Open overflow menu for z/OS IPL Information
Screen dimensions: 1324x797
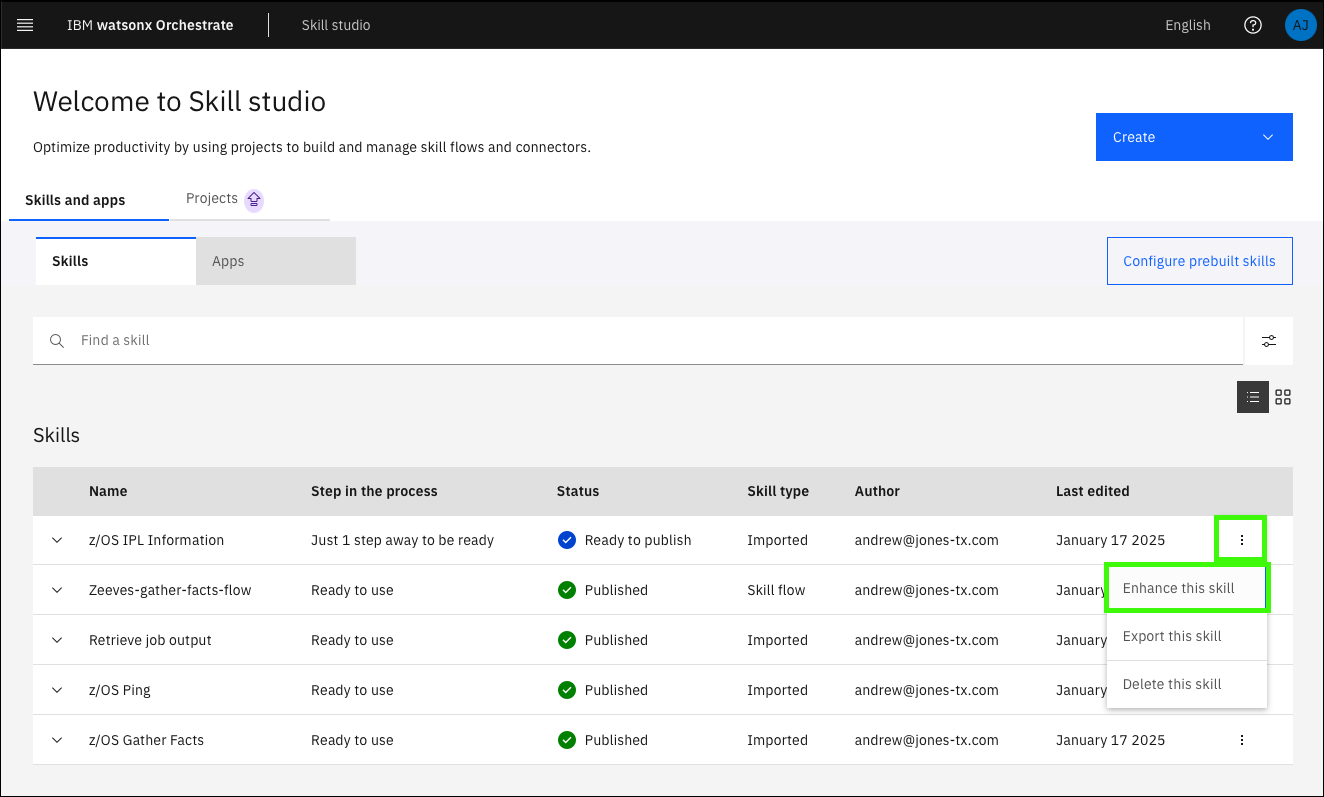click(1241, 540)
